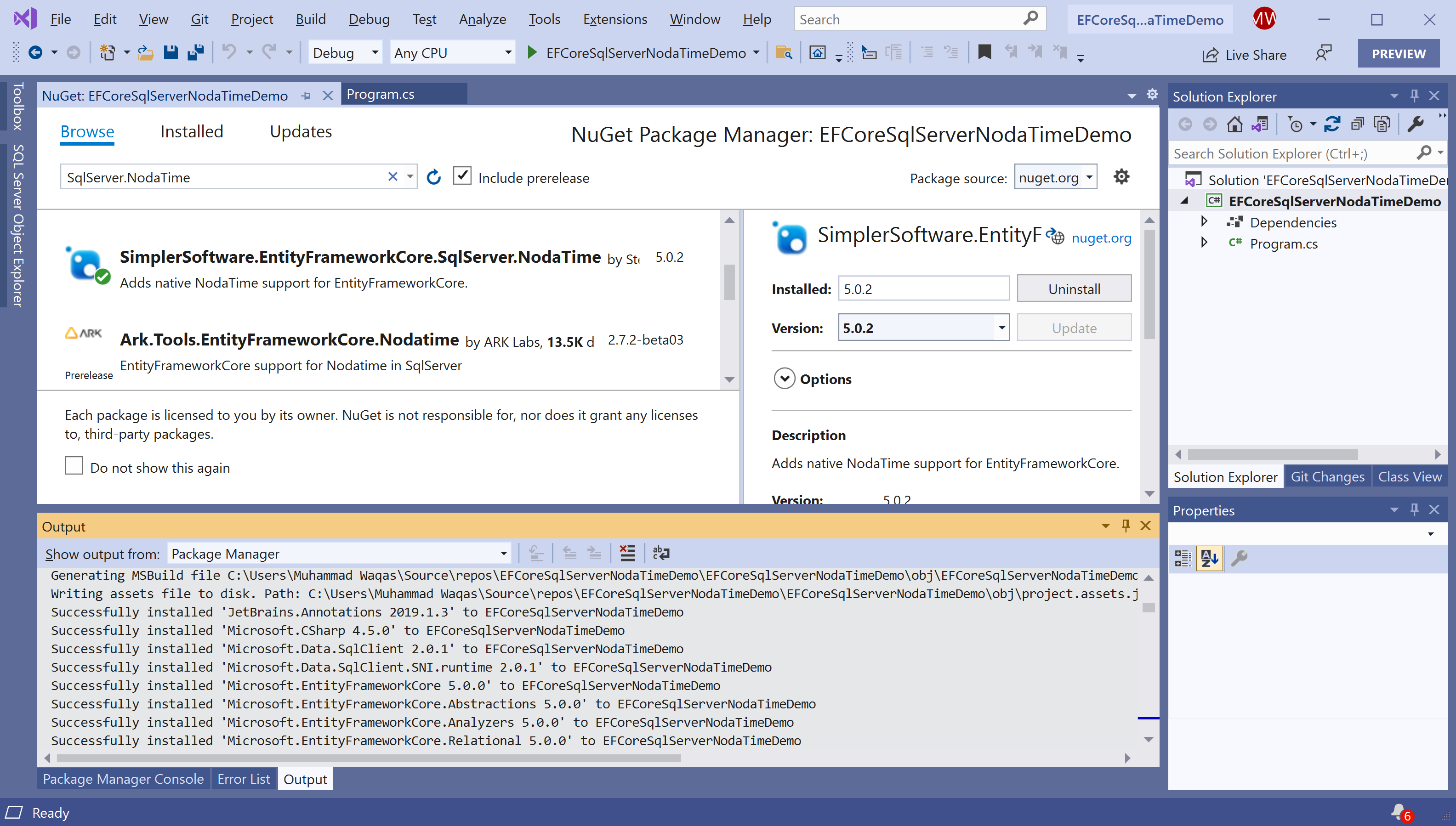Click the Clear All output icon
Image resolution: width=1456 pixels, height=826 pixels.
point(627,553)
